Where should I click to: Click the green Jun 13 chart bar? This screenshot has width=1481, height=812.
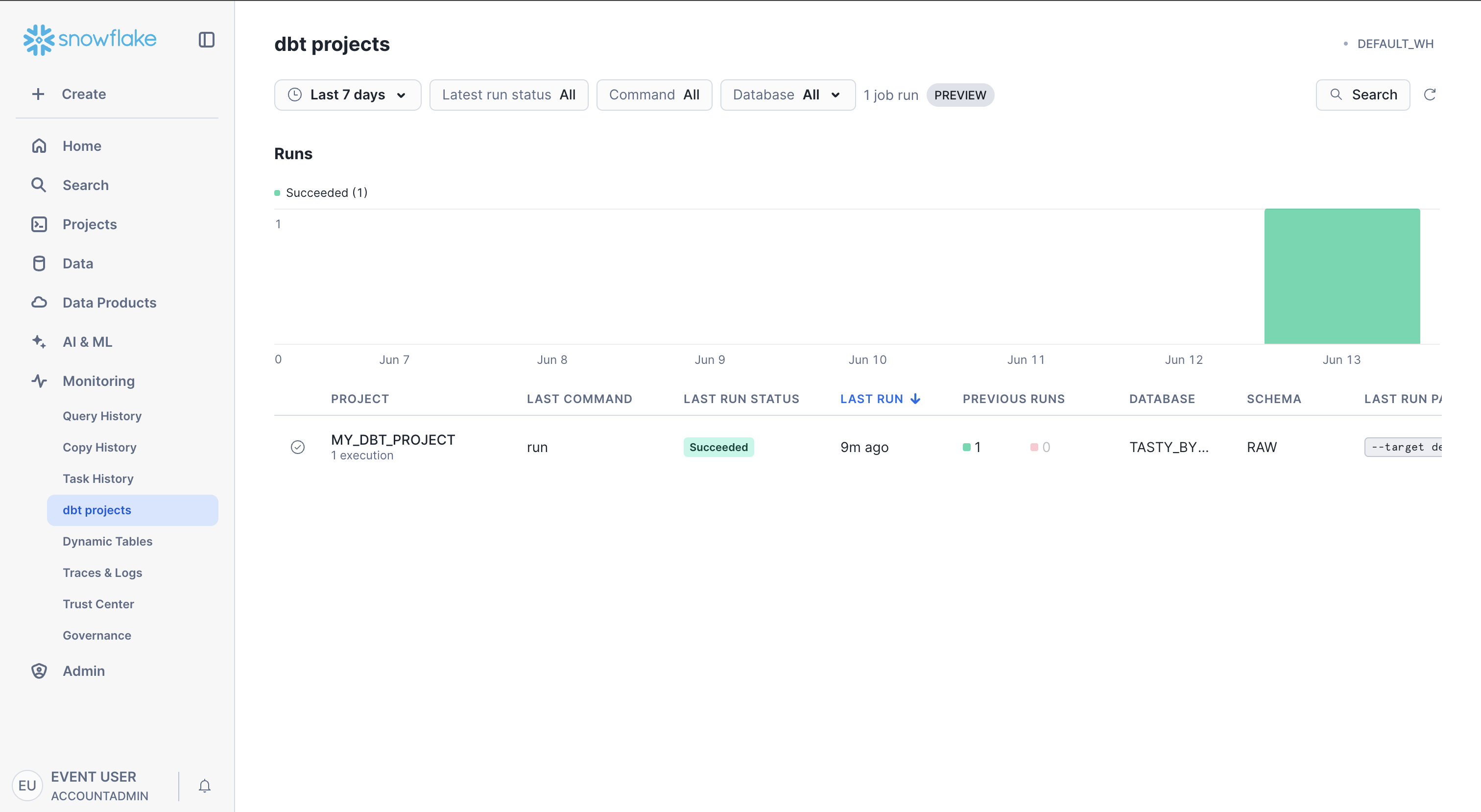pyautogui.click(x=1341, y=277)
